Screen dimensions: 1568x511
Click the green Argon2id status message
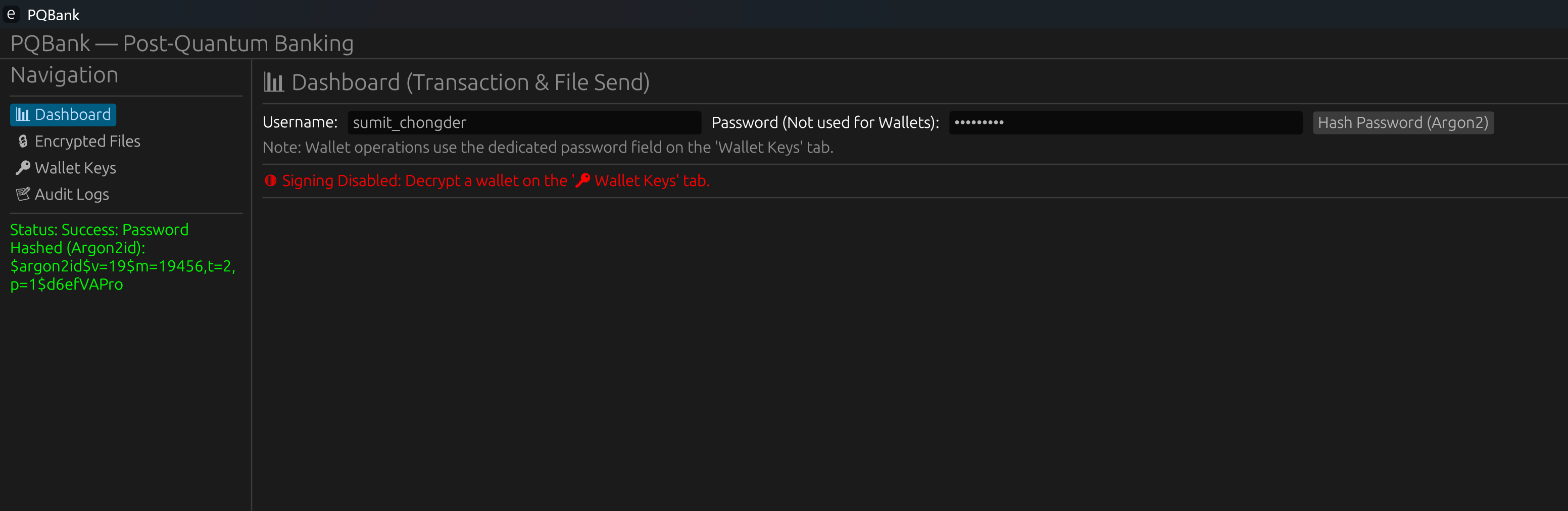[x=122, y=257]
